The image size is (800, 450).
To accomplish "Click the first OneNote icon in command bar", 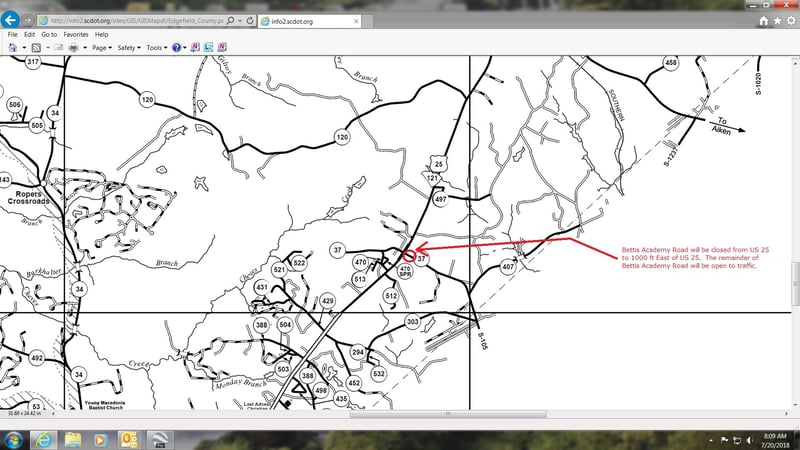I will 195,47.
